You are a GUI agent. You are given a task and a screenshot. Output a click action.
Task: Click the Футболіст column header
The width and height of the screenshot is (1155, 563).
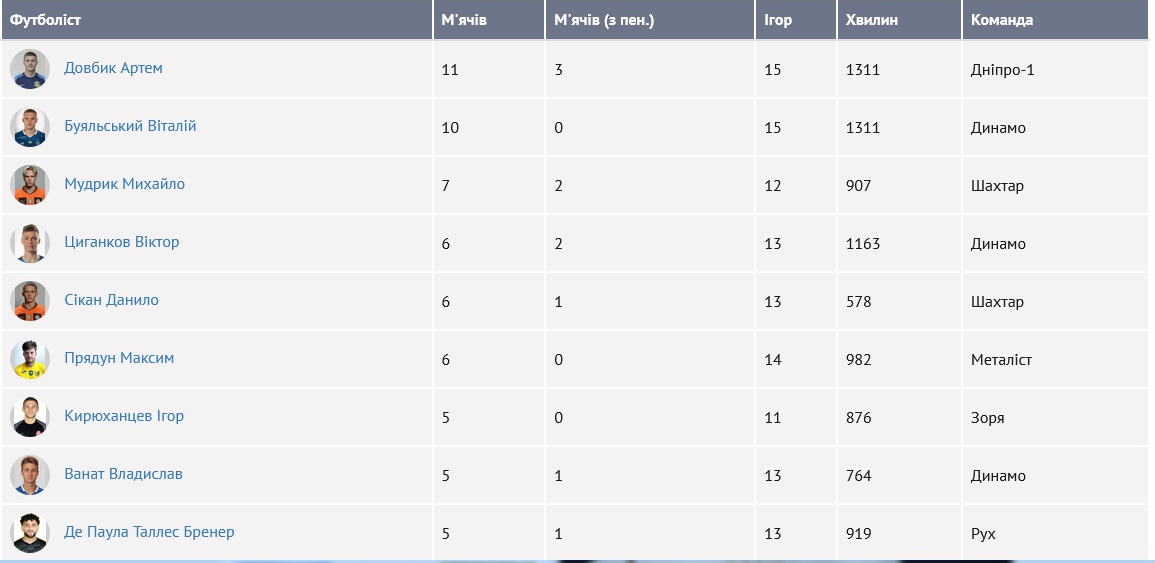(46, 20)
